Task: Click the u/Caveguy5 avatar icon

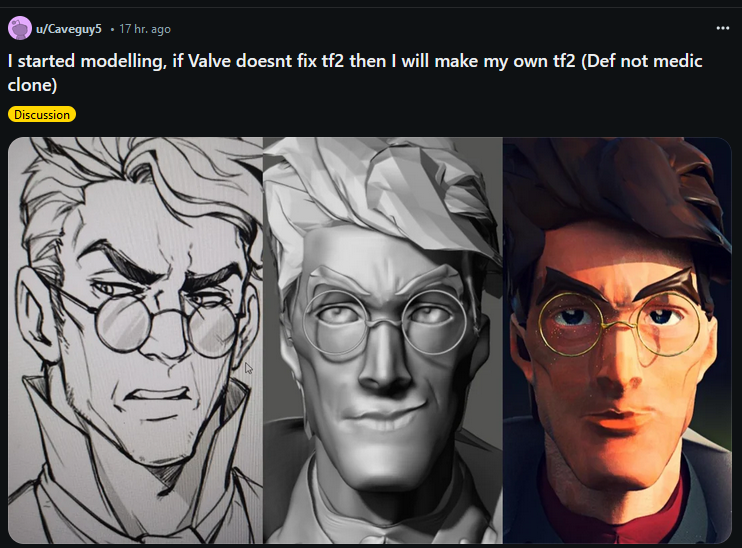Action: click(19, 28)
